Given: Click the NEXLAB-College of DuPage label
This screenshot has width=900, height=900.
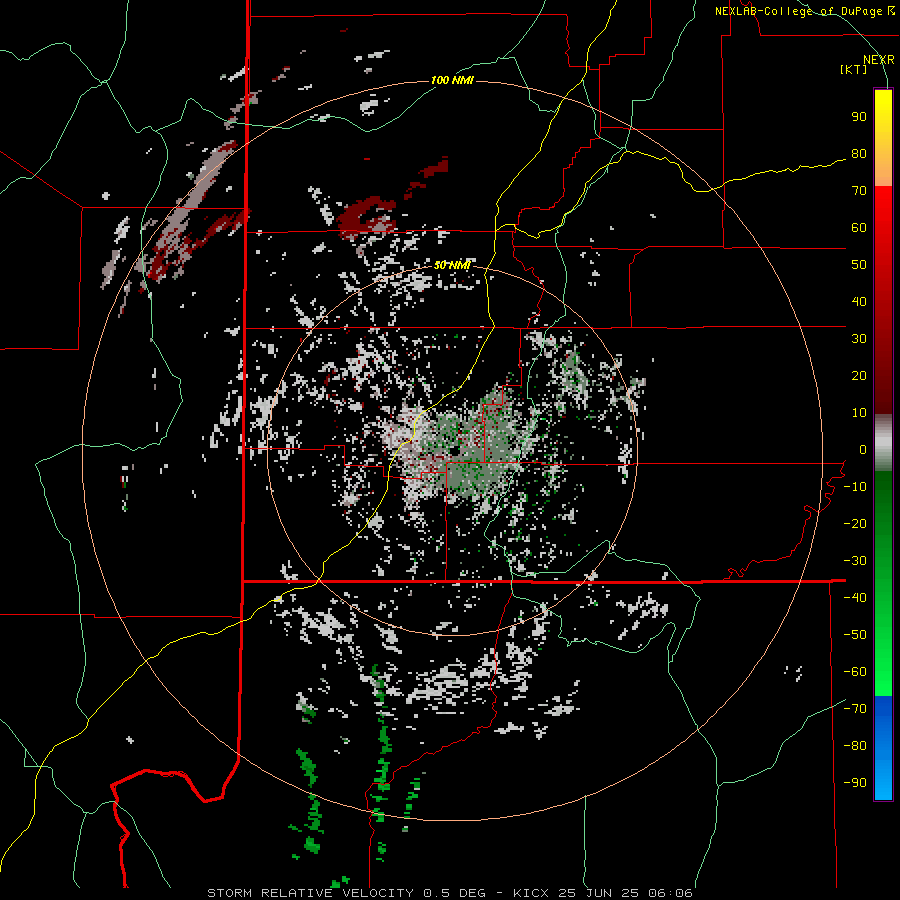Looking at the screenshot, I should click(x=804, y=11).
